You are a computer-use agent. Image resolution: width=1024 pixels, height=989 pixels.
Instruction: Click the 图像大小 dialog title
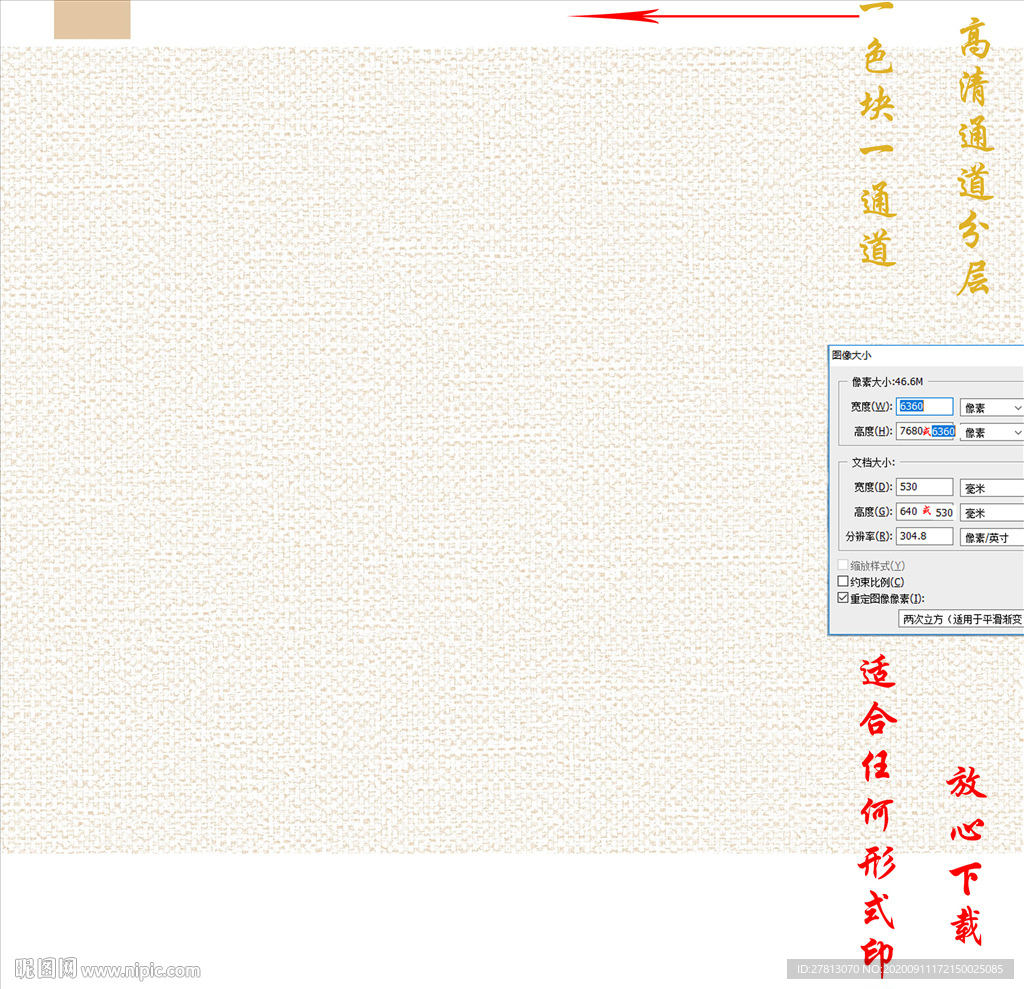pos(852,355)
